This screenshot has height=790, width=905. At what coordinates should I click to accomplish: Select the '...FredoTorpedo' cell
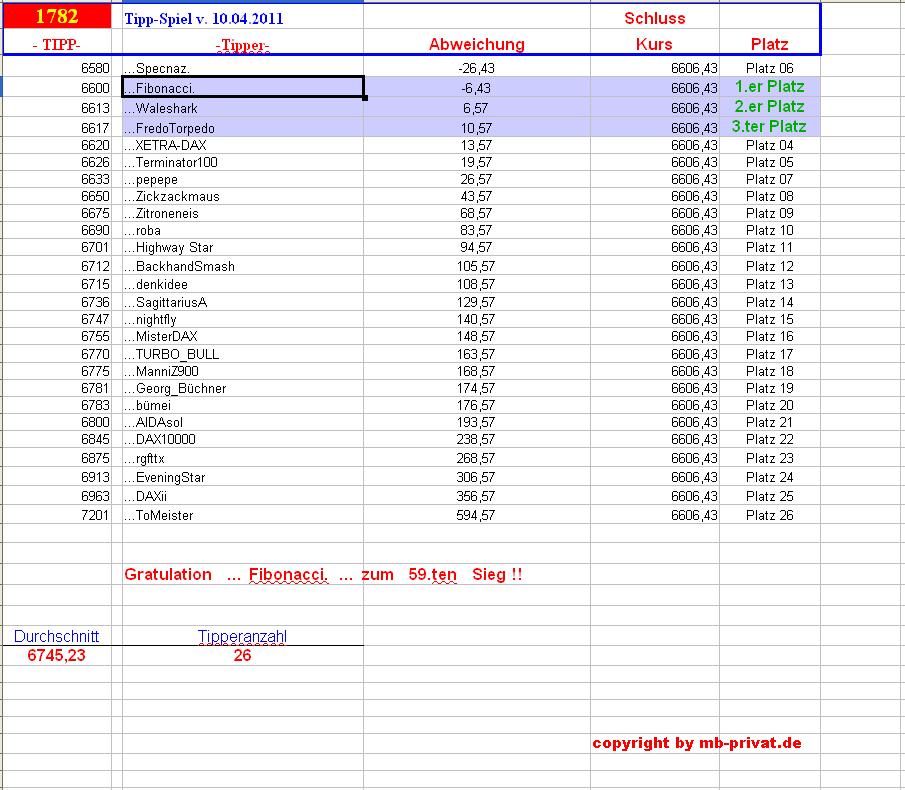click(243, 128)
